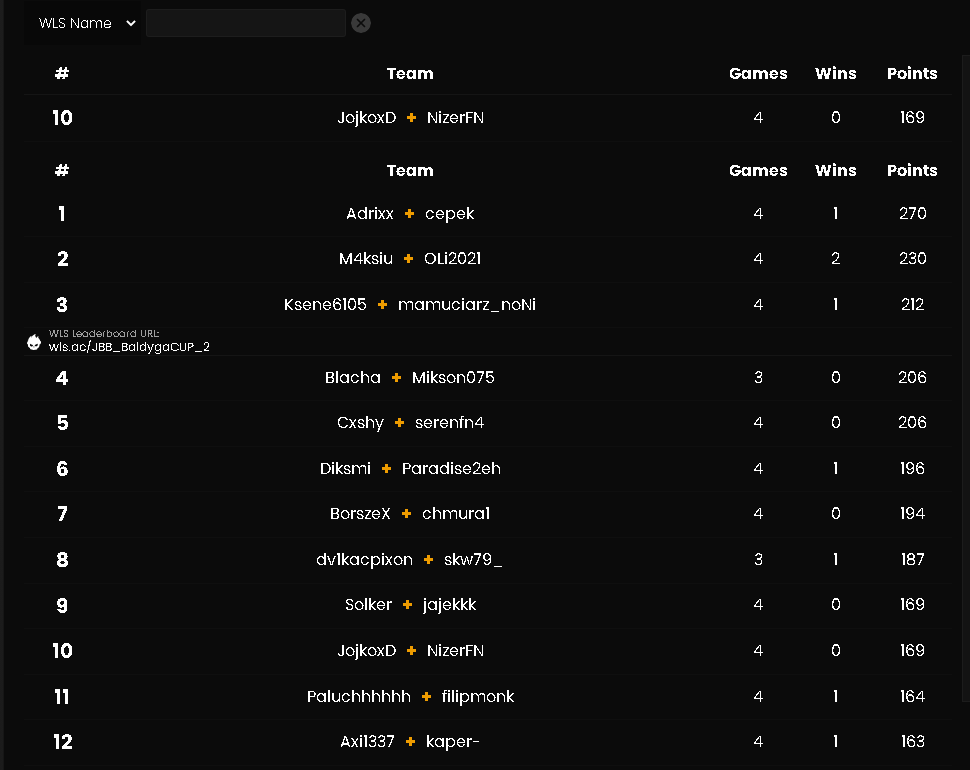Click the Points column header in the top table
This screenshot has height=770, width=970.
912,74
